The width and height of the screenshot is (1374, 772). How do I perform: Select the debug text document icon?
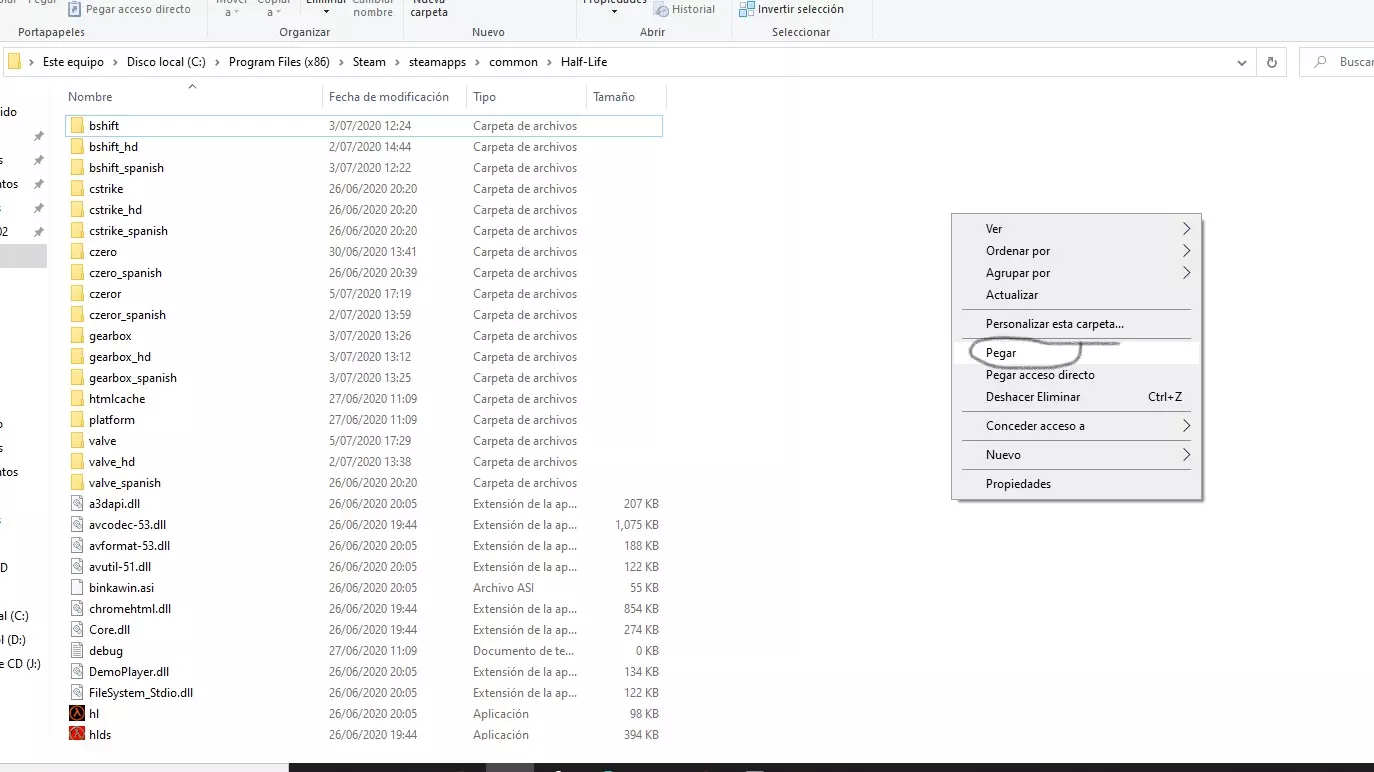click(x=78, y=651)
